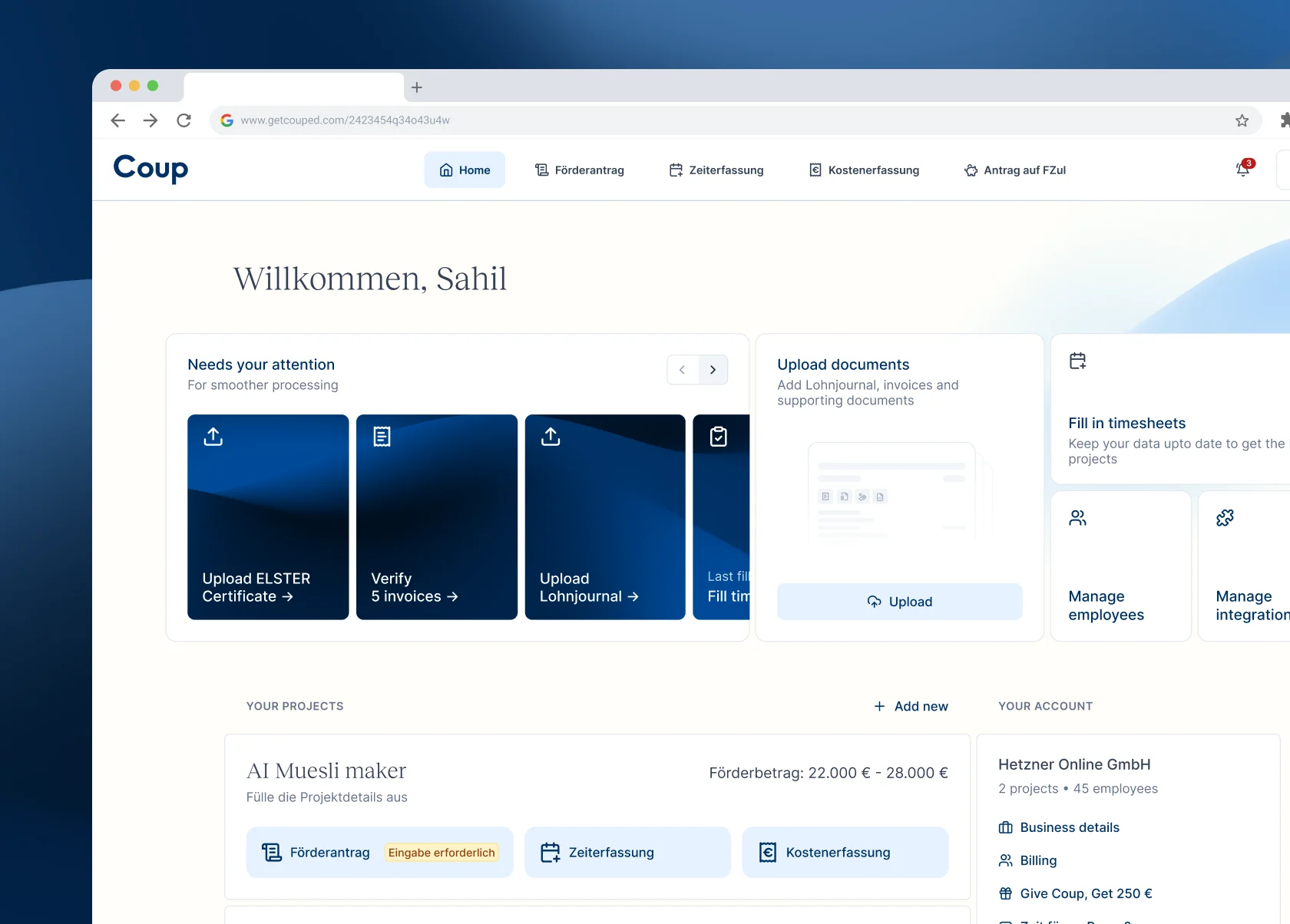1290x924 pixels.
Task: Show the next attention cards with right chevron
Action: (713, 370)
